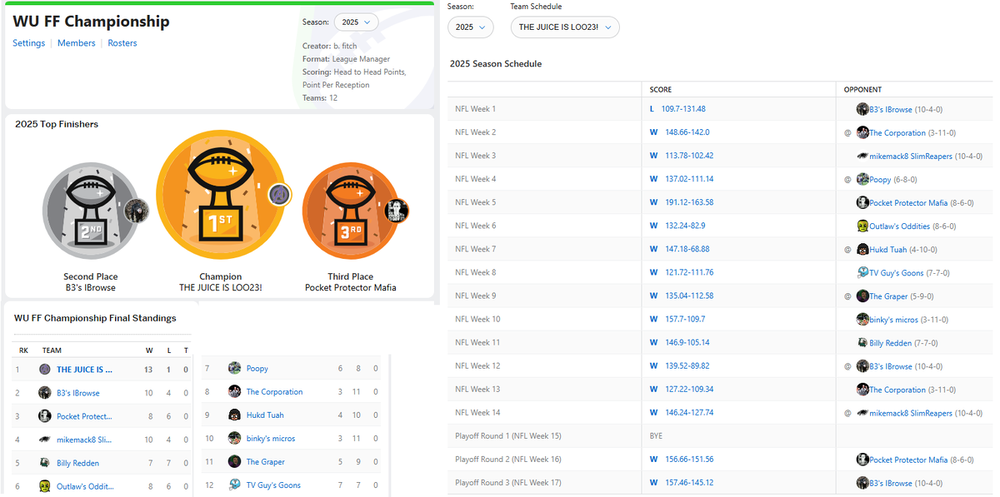This screenshot has width=1000, height=497.
Task: Open Week 7 score 147.18-68.88
Action: (686, 249)
